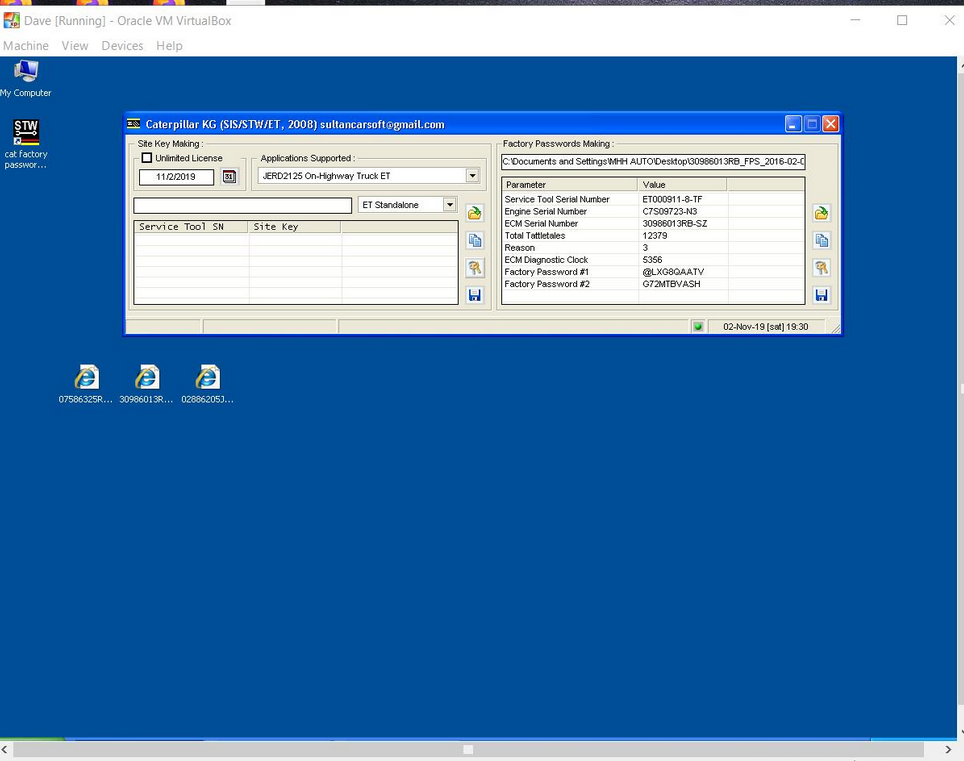Click green status indicator in status bar

tap(698, 326)
